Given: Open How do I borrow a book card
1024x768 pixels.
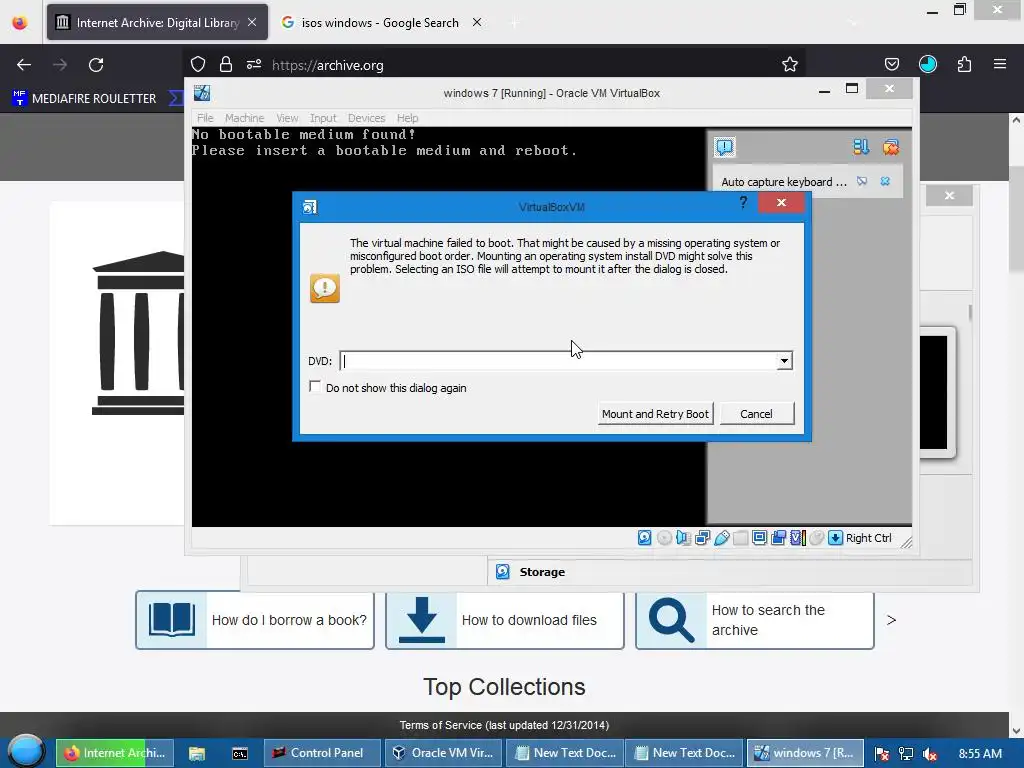Looking at the screenshot, I should [255, 620].
